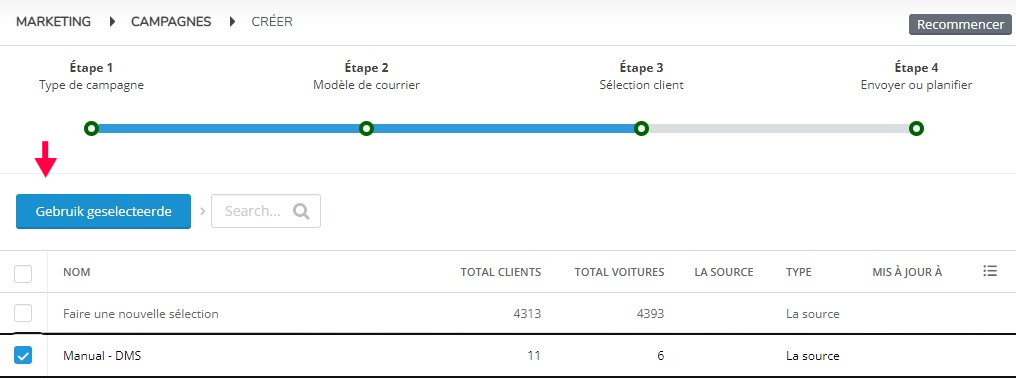Click the Recommencer button

point(960,25)
